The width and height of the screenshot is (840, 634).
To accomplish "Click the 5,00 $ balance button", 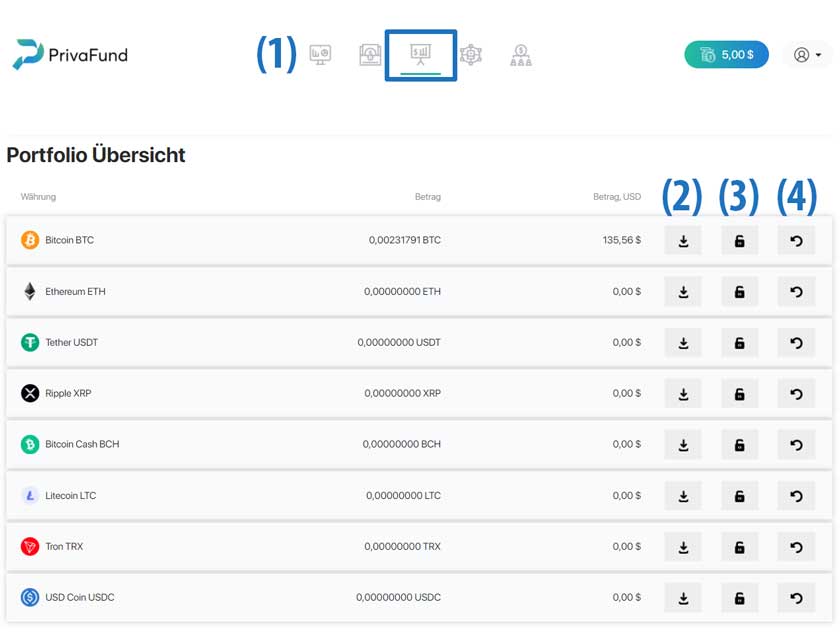I will tap(726, 55).
